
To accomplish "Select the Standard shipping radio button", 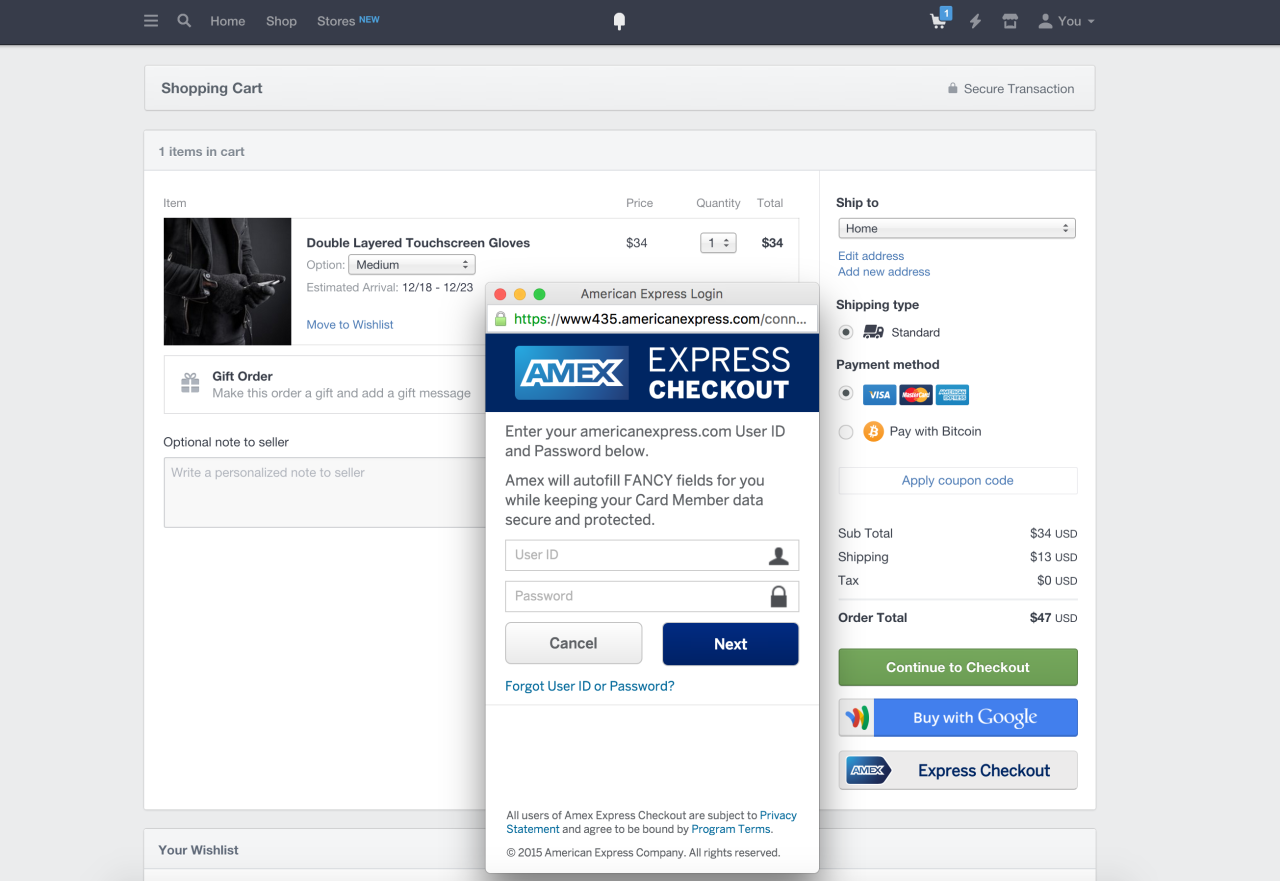I will pyautogui.click(x=846, y=332).
